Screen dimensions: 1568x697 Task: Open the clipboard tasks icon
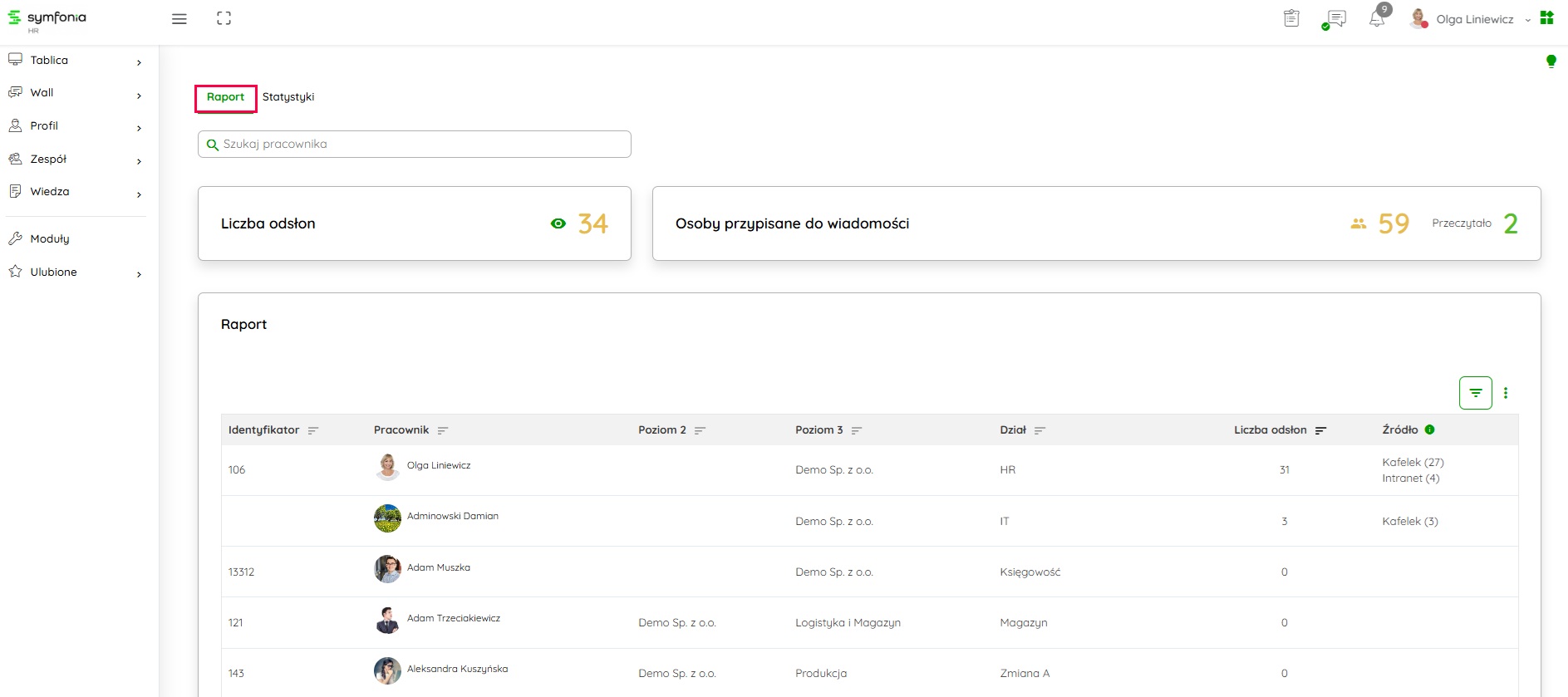(x=1291, y=18)
